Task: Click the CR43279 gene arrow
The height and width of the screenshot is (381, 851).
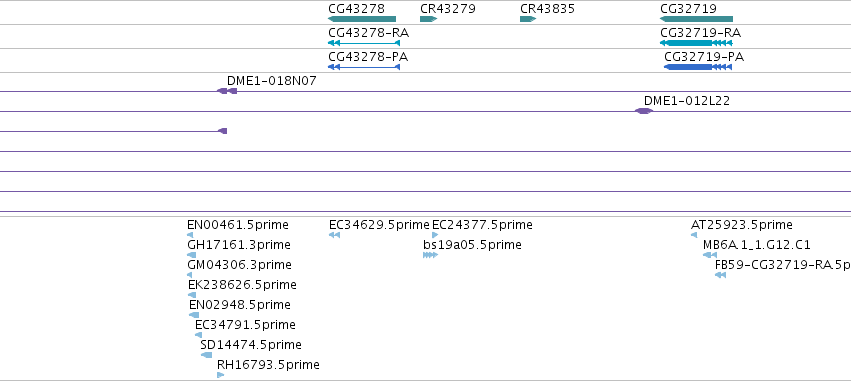Action: pyautogui.click(x=428, y=19)
